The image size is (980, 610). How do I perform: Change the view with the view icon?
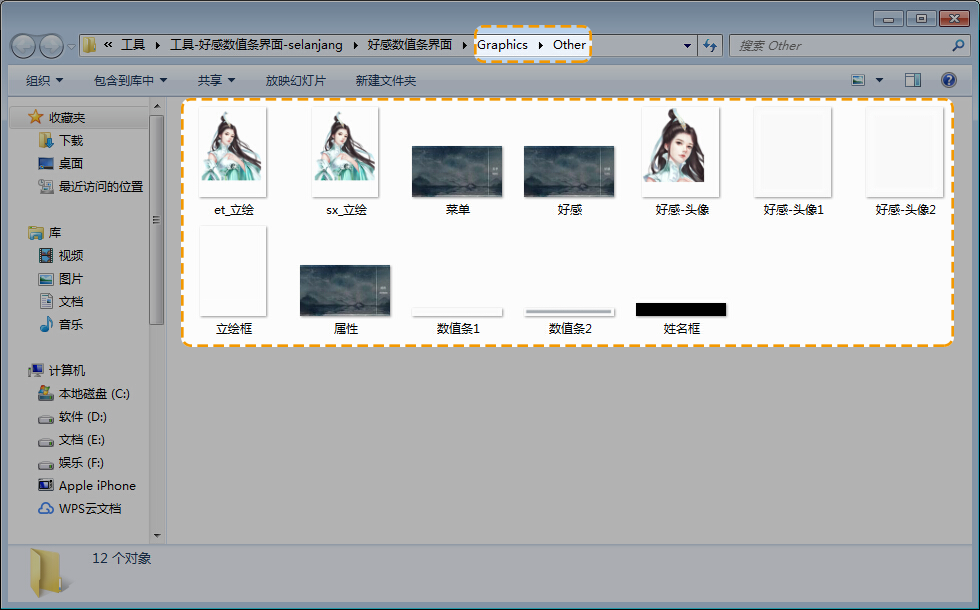(x=858, y=80)
